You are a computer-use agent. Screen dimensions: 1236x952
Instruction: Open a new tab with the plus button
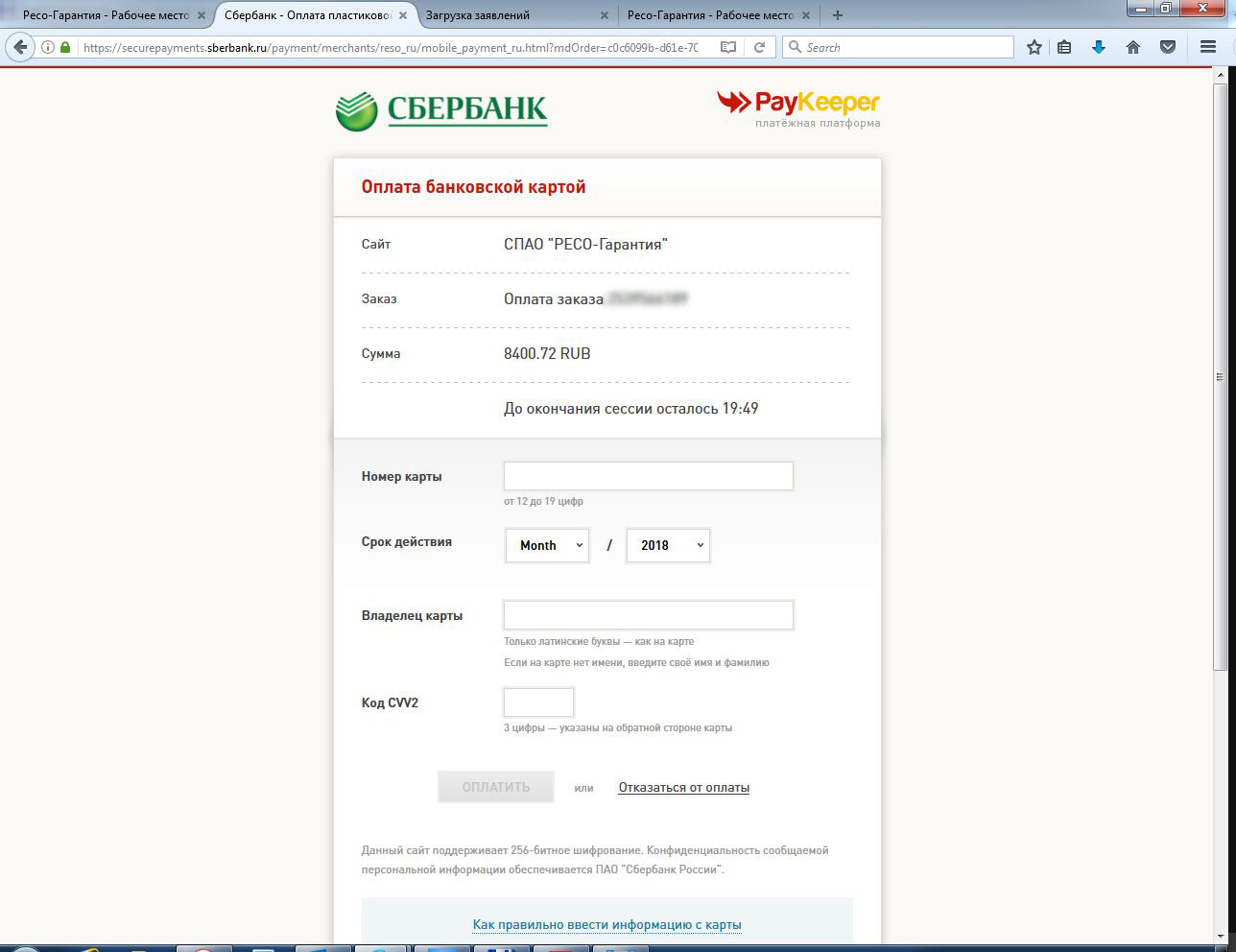838,15
